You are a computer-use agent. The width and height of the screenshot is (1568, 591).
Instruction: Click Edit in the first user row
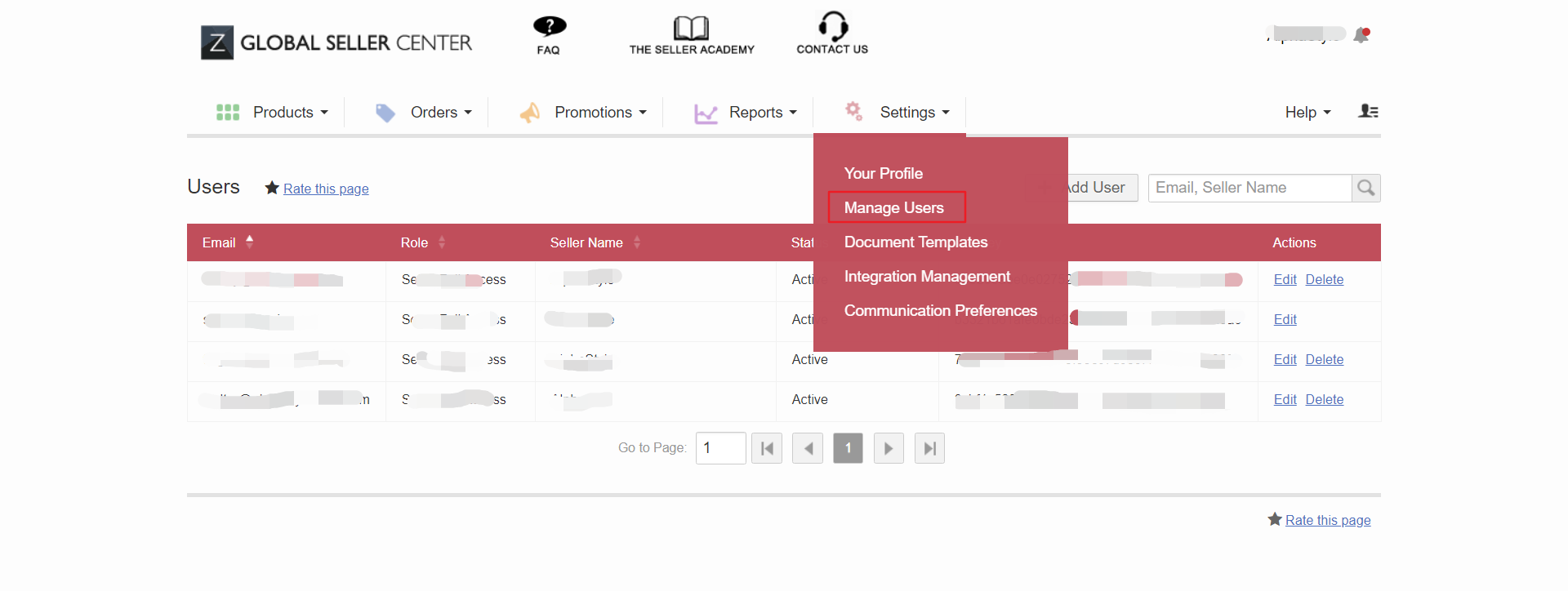pos(1285,279)
